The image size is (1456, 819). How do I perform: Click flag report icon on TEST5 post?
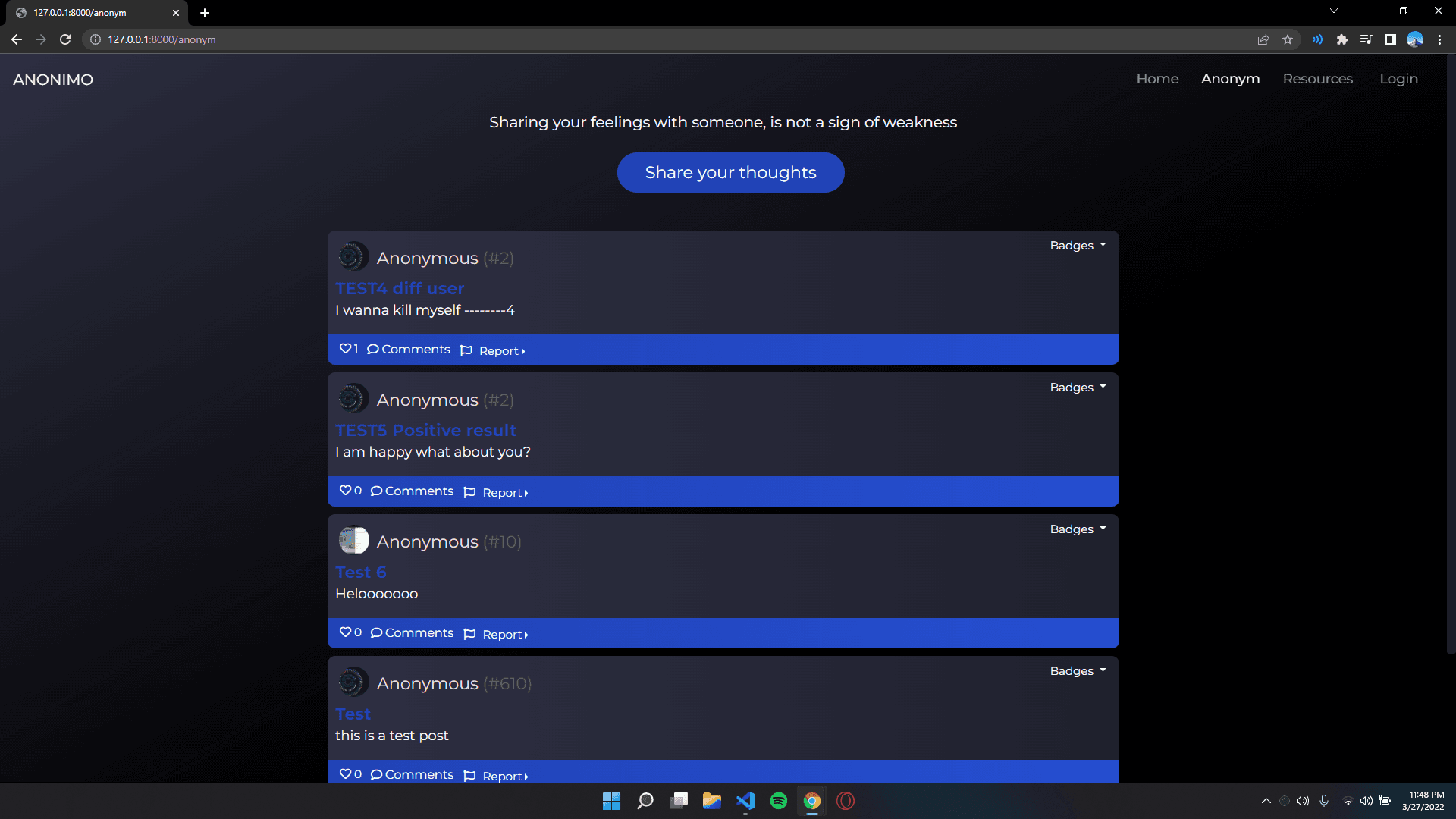tap(469, 492)
